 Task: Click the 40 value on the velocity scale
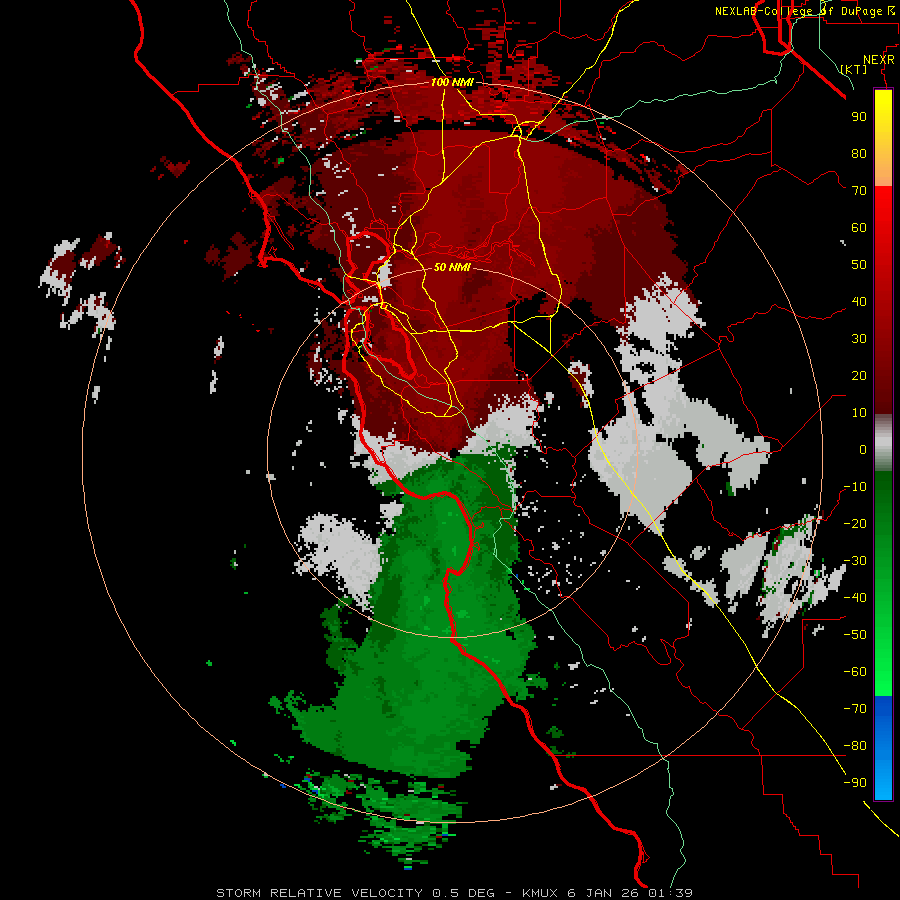point(859,301)
